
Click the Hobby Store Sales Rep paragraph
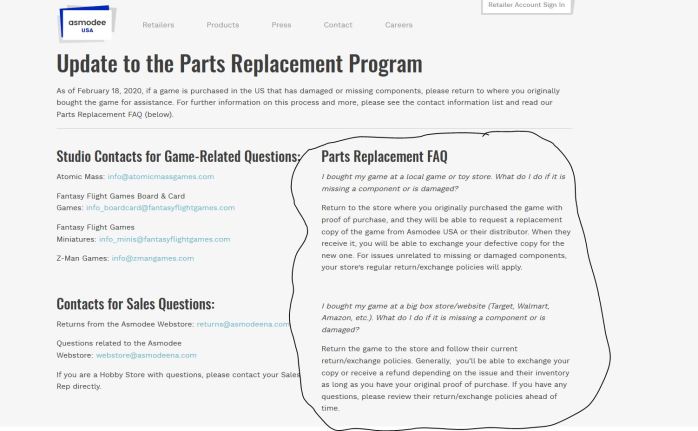point(178,380)
